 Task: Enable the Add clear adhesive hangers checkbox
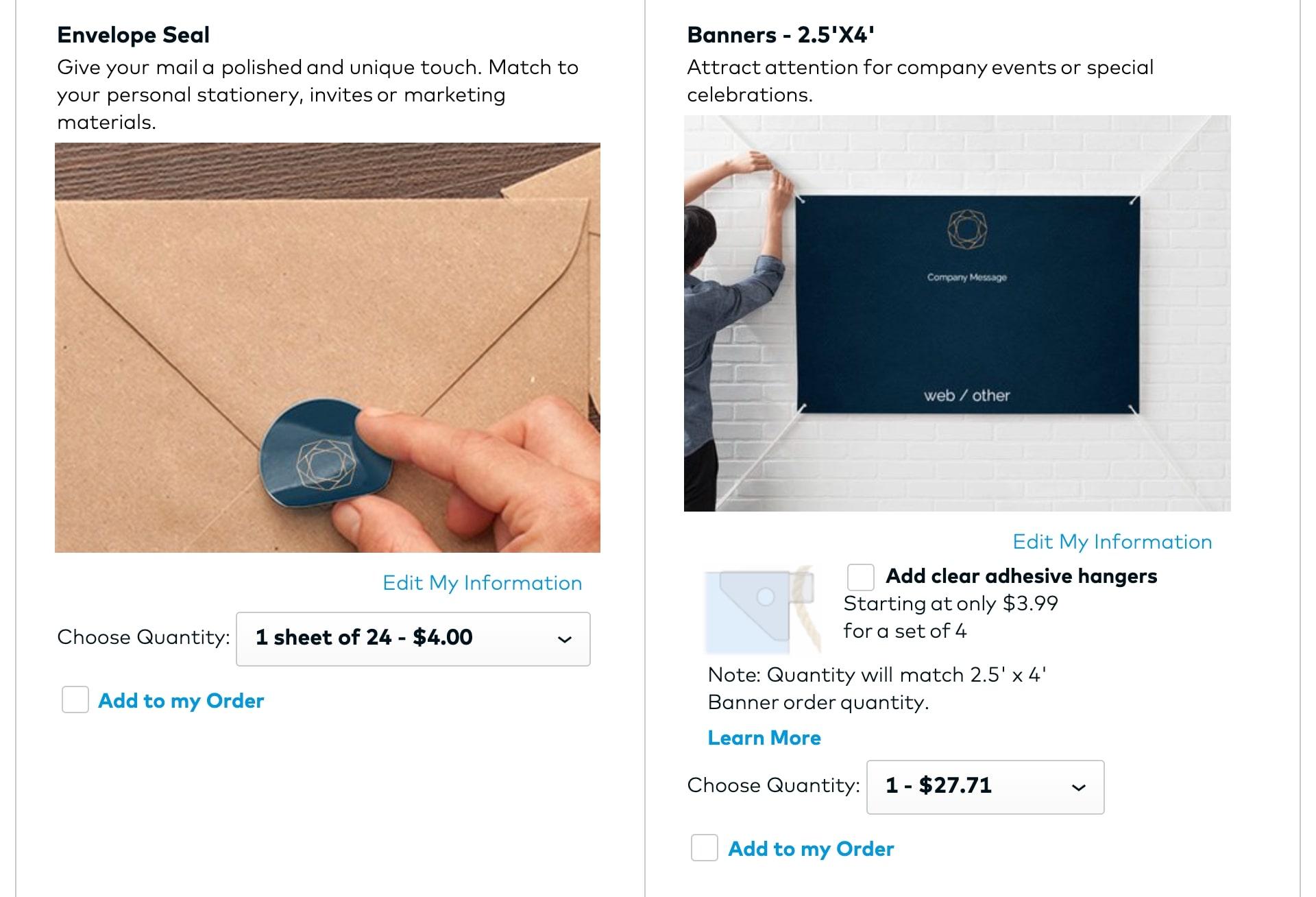(860, 577)
